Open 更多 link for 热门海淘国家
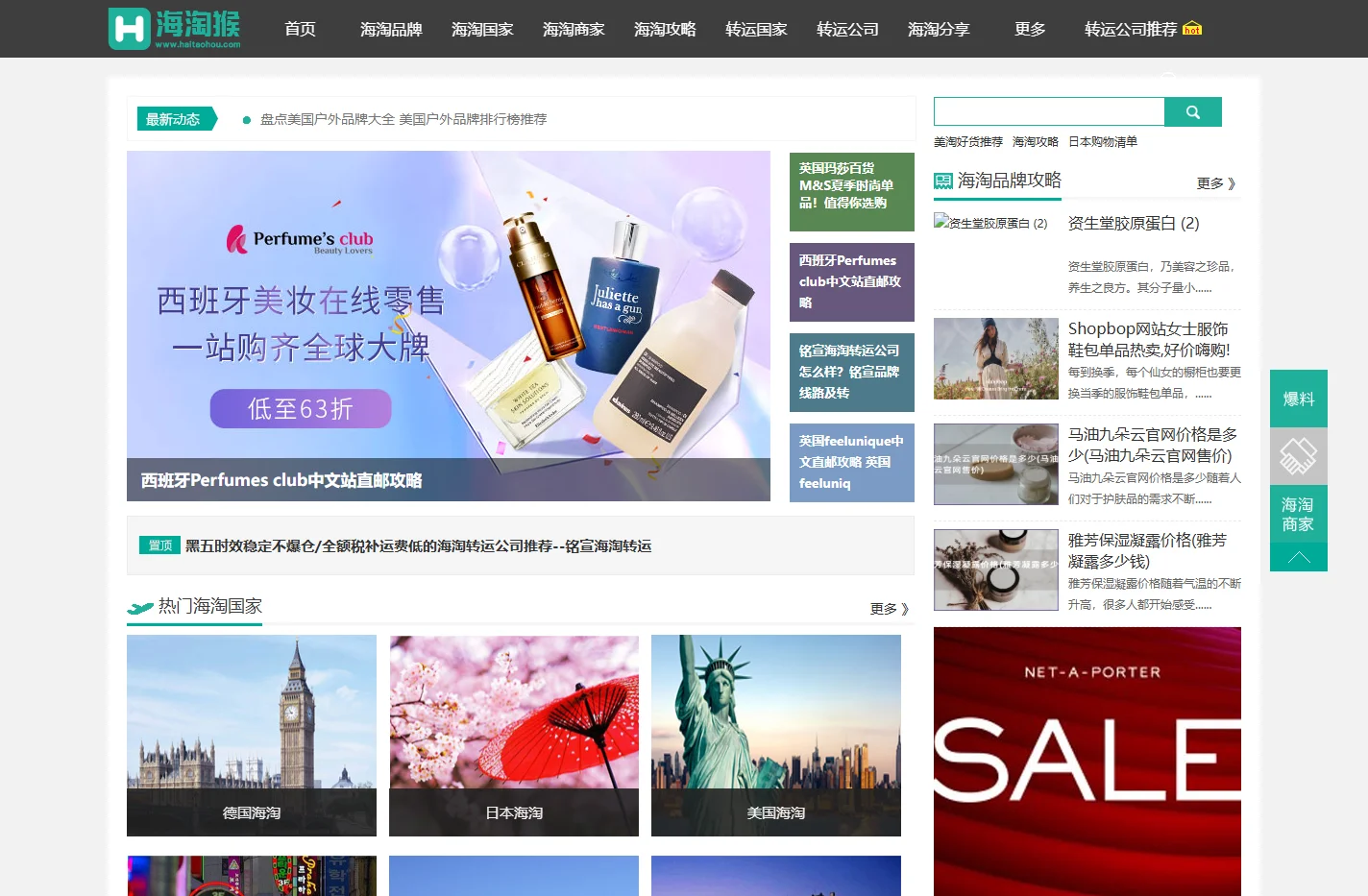 (890, 608)
